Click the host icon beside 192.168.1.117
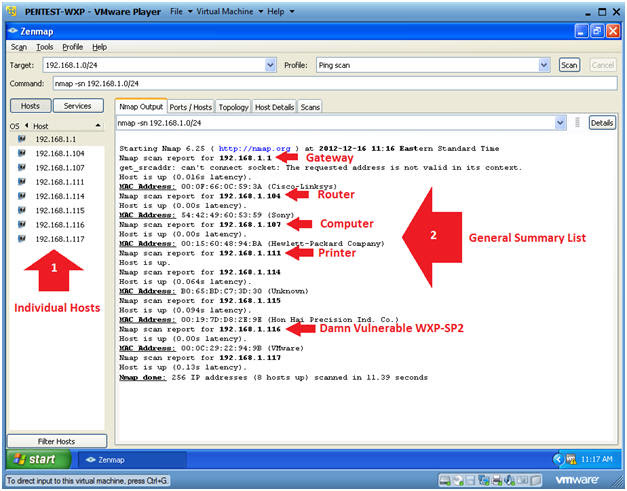Image resolution: width=627 pixels, height=491 pixels. [22, 239]
